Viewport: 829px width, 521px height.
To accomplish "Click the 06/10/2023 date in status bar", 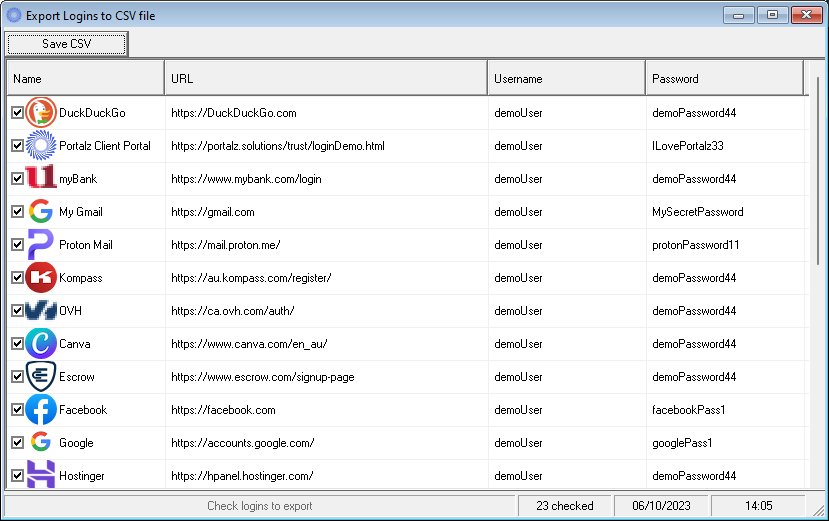I will click(x=661, y=506).
